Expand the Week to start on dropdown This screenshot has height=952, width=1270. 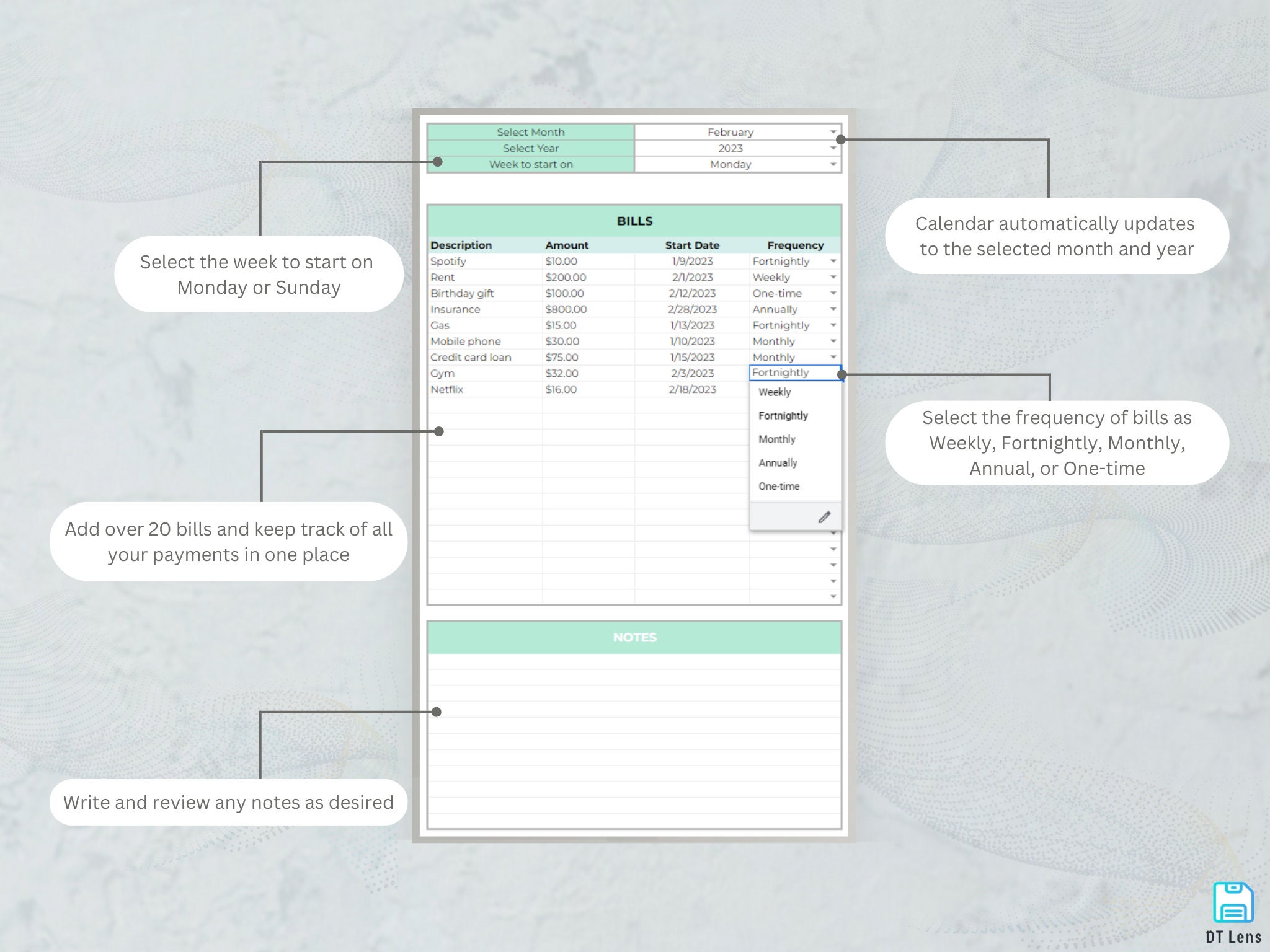[x=833, y=164]
